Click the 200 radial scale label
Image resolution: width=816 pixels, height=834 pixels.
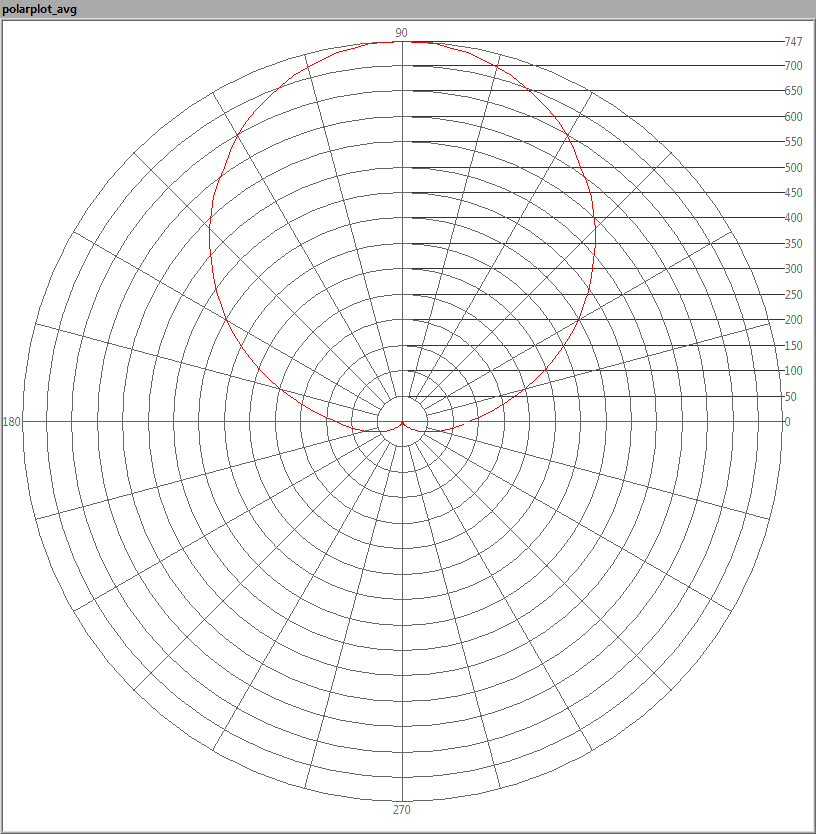pos(793,320)
